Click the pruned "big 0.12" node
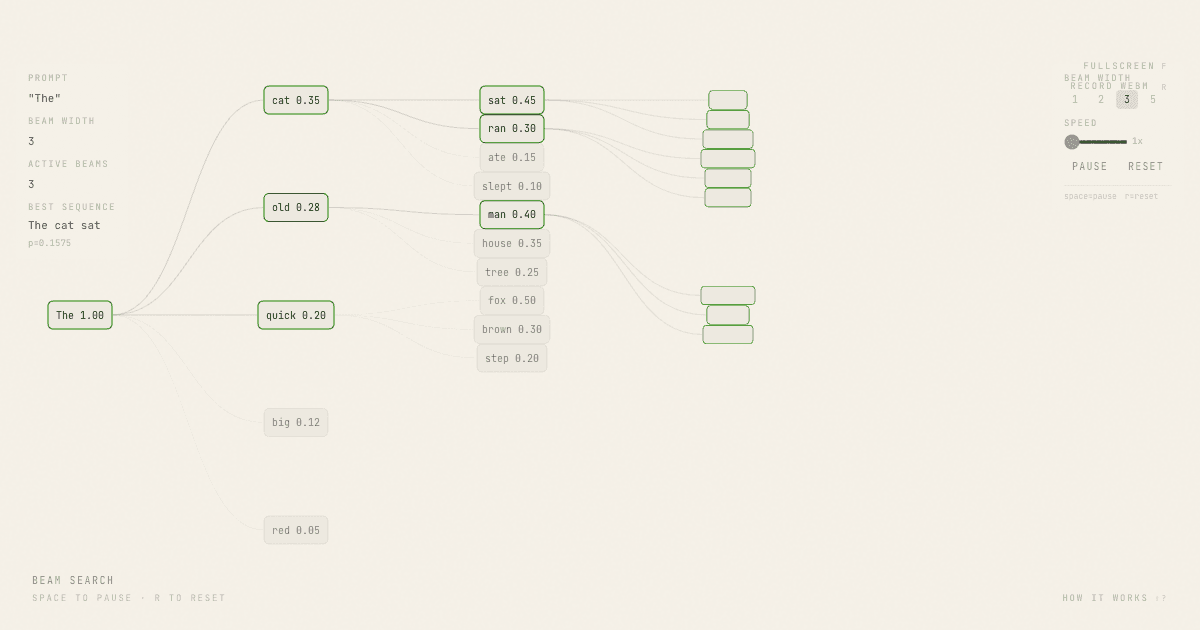 pos(296,422)
